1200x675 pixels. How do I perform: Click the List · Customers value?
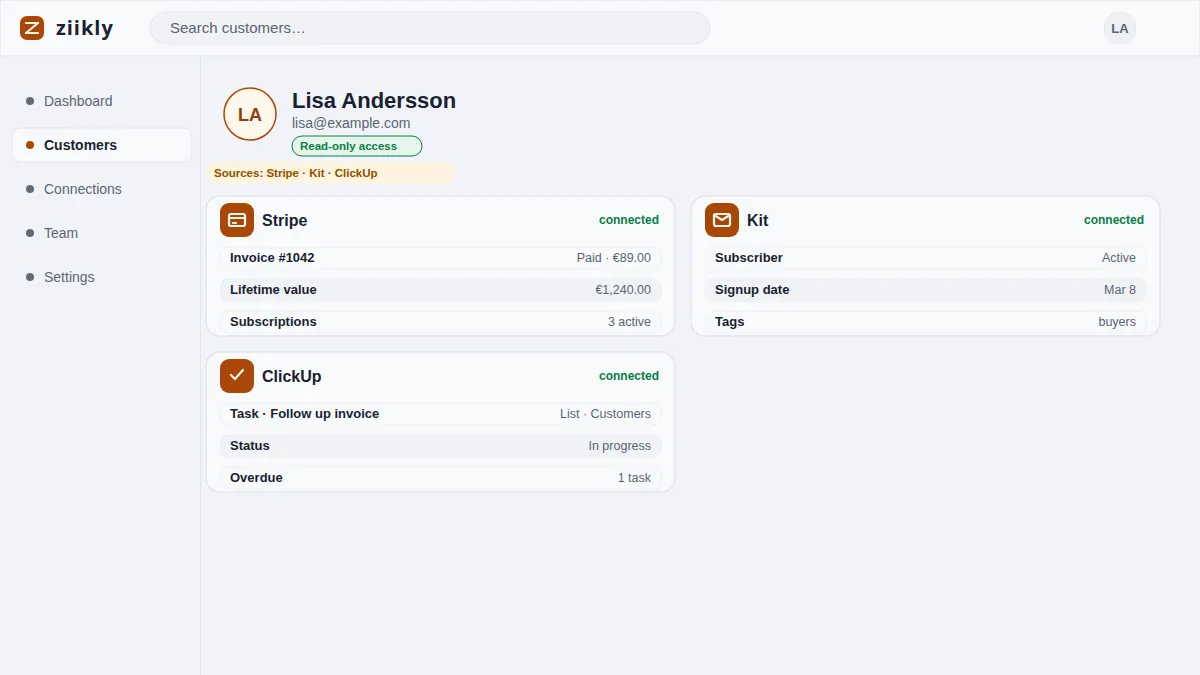click(605, 414)
